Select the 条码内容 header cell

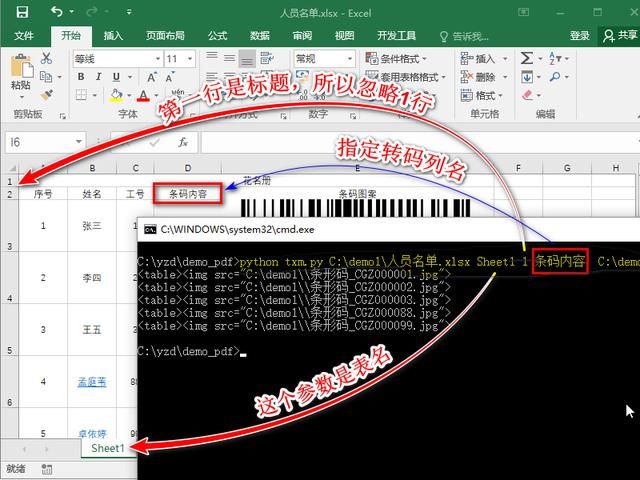coord(188,194)
